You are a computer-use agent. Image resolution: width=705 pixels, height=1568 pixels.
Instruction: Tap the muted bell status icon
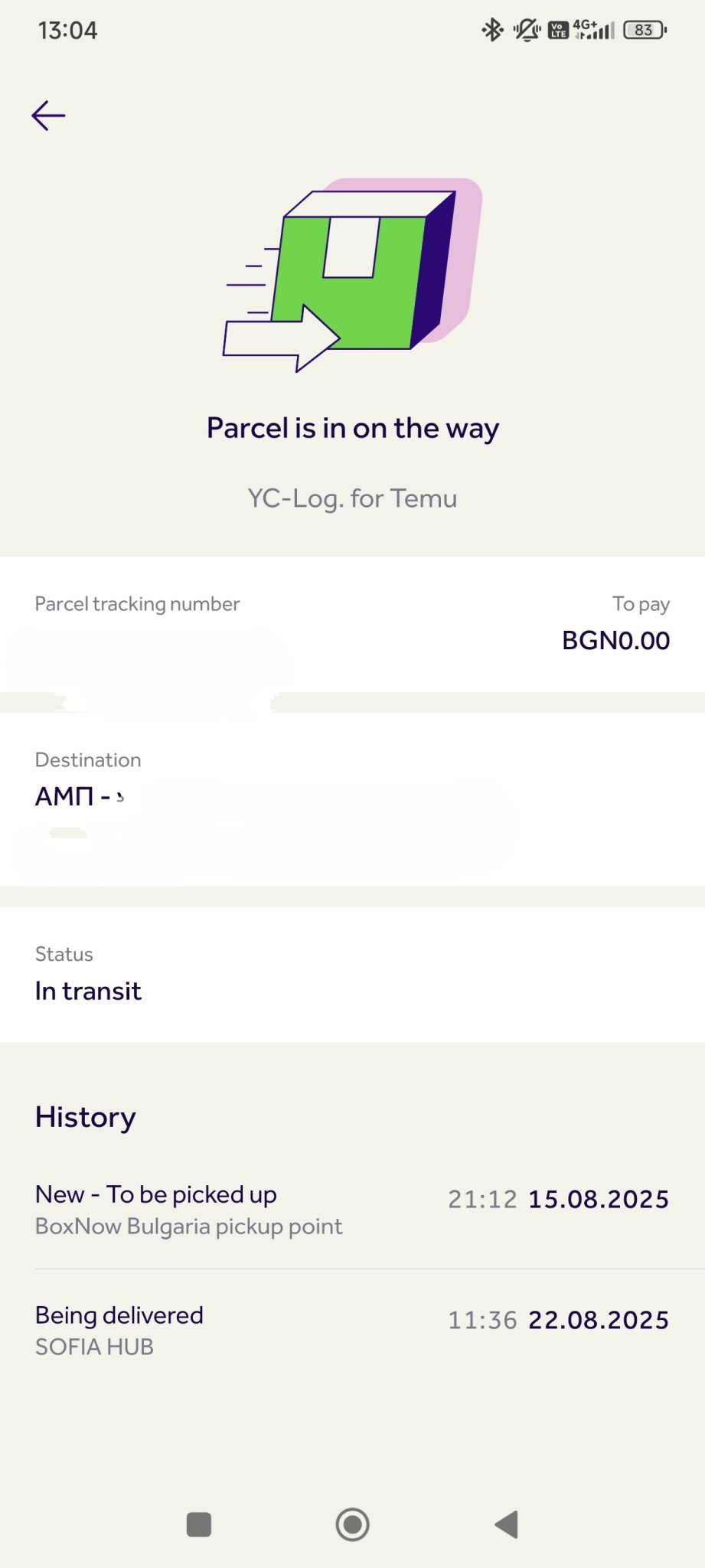[x=527, y=31]
